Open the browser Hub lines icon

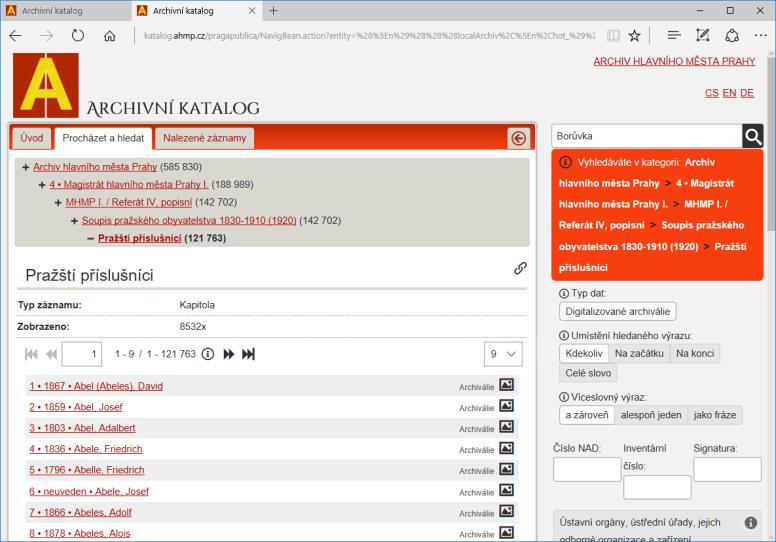click(x=674, y=35)
